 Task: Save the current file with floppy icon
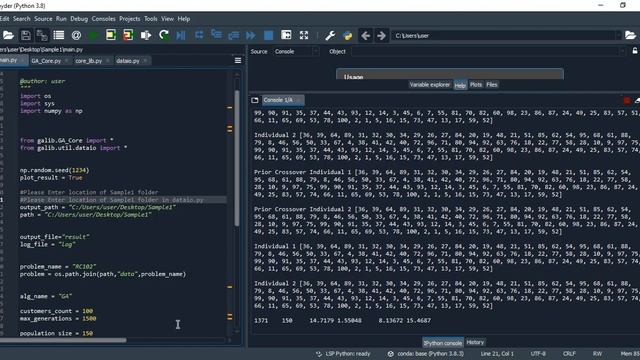[x=26, y=36]
